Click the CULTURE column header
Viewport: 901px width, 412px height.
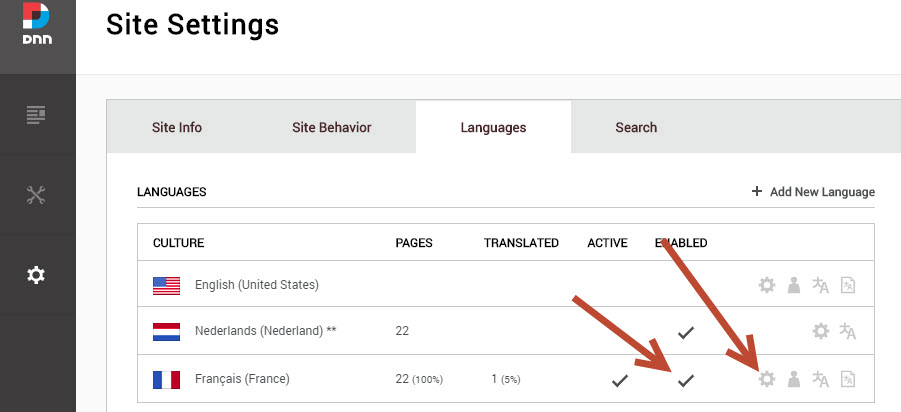point(179,243)
